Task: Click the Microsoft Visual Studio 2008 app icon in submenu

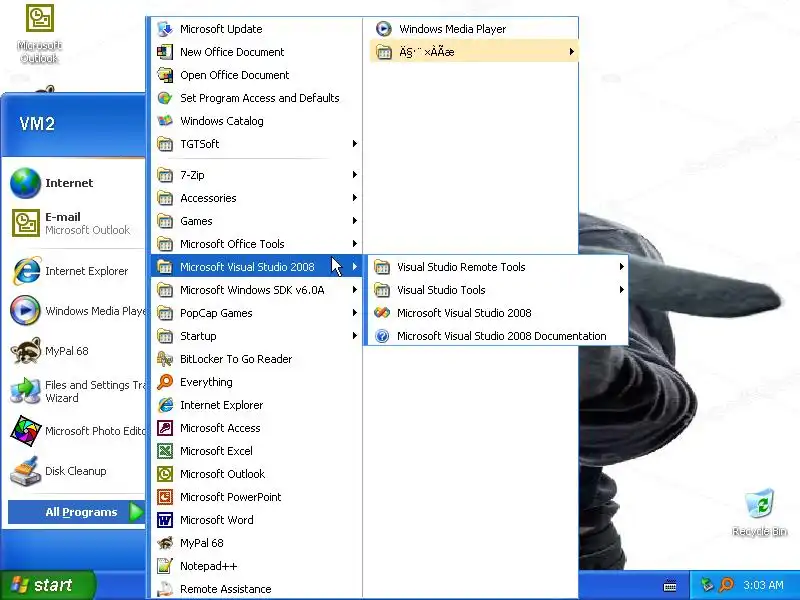Action: coord(382,313)
